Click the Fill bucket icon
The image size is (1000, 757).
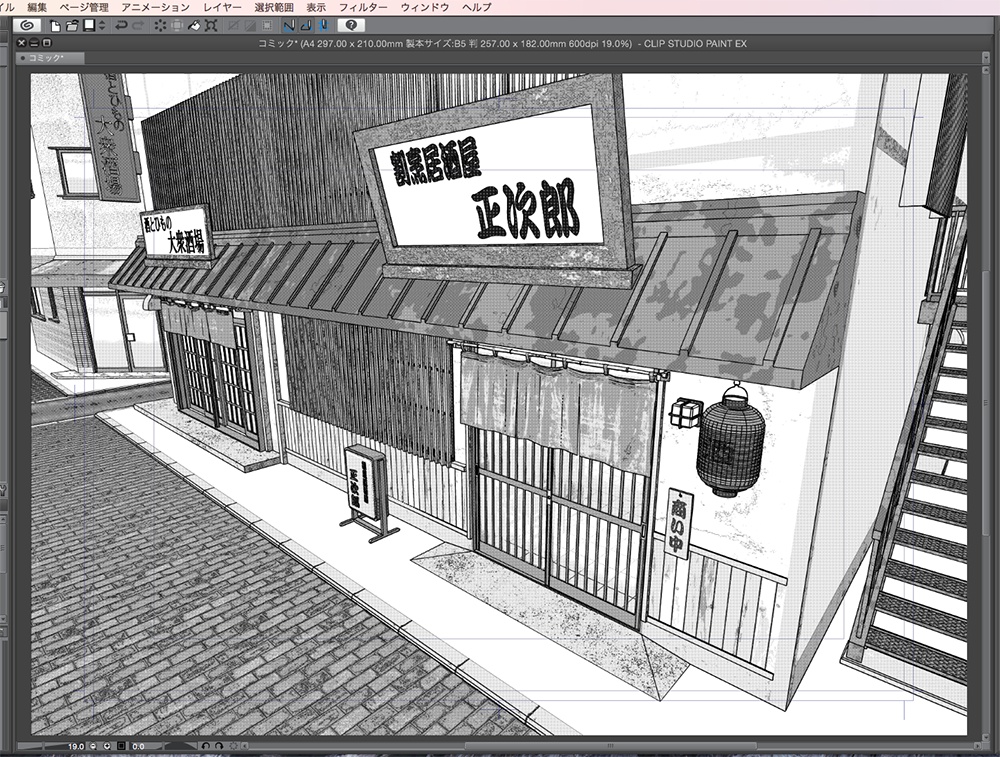tap(194, 26)
